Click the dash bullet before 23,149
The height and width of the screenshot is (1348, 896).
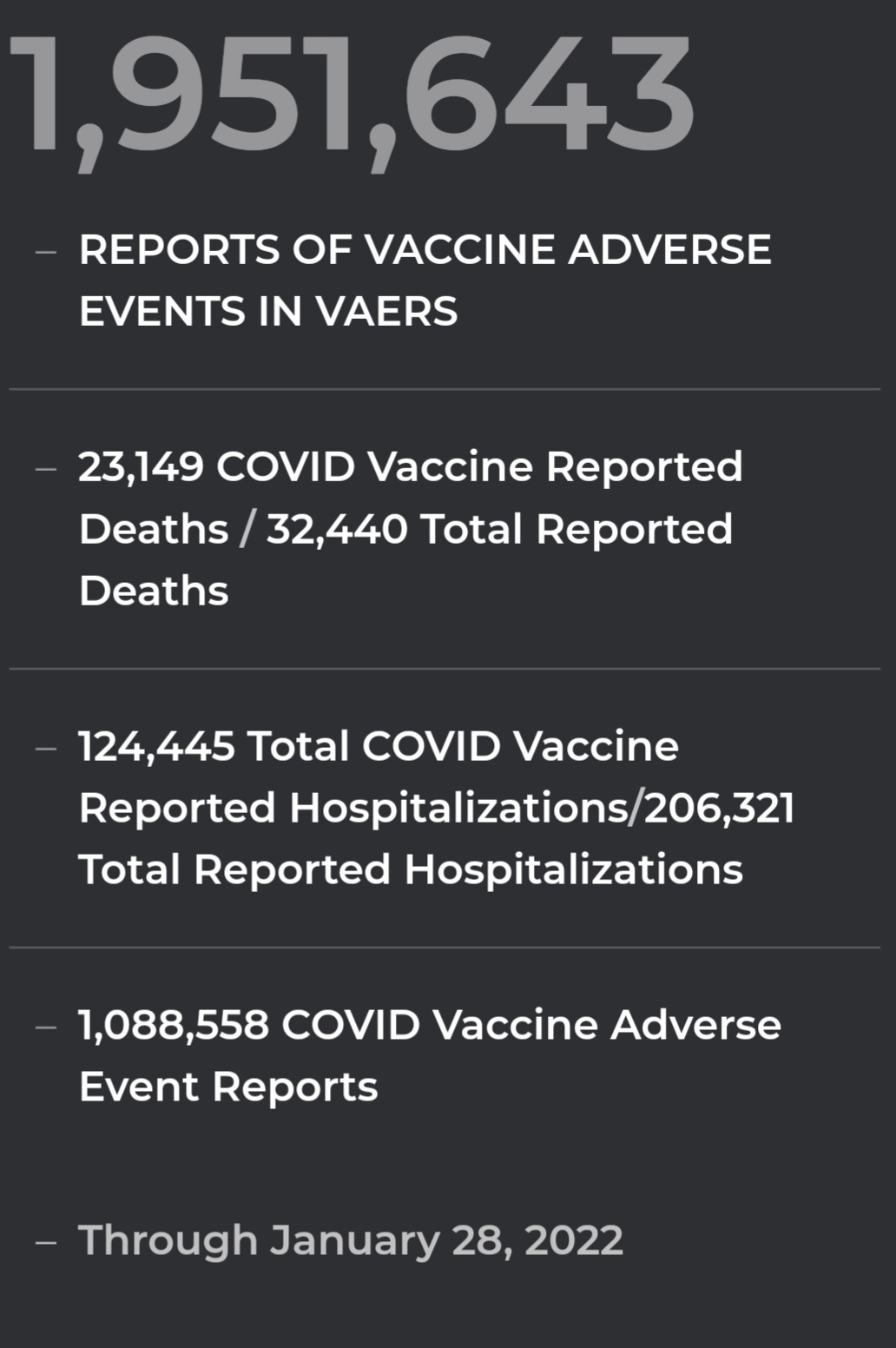click(x=46, y=469)
